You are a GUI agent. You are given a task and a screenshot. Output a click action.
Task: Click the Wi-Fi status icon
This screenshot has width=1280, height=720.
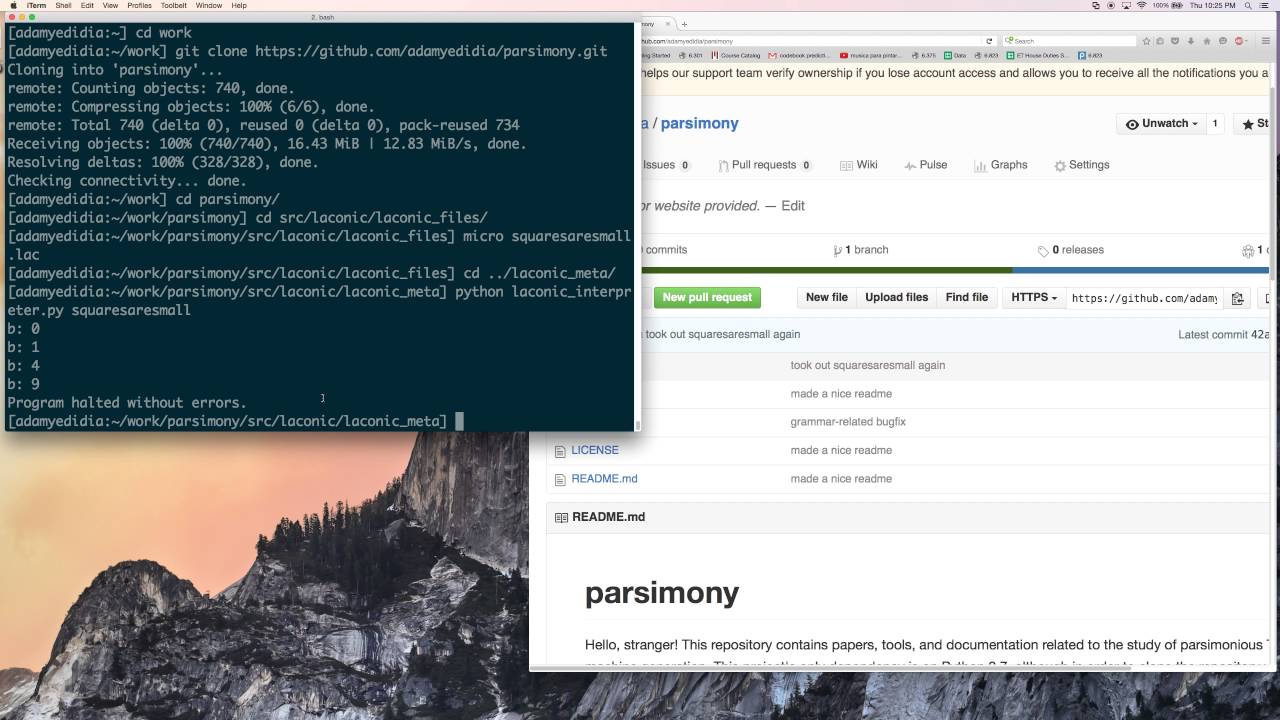(1142, 5)
